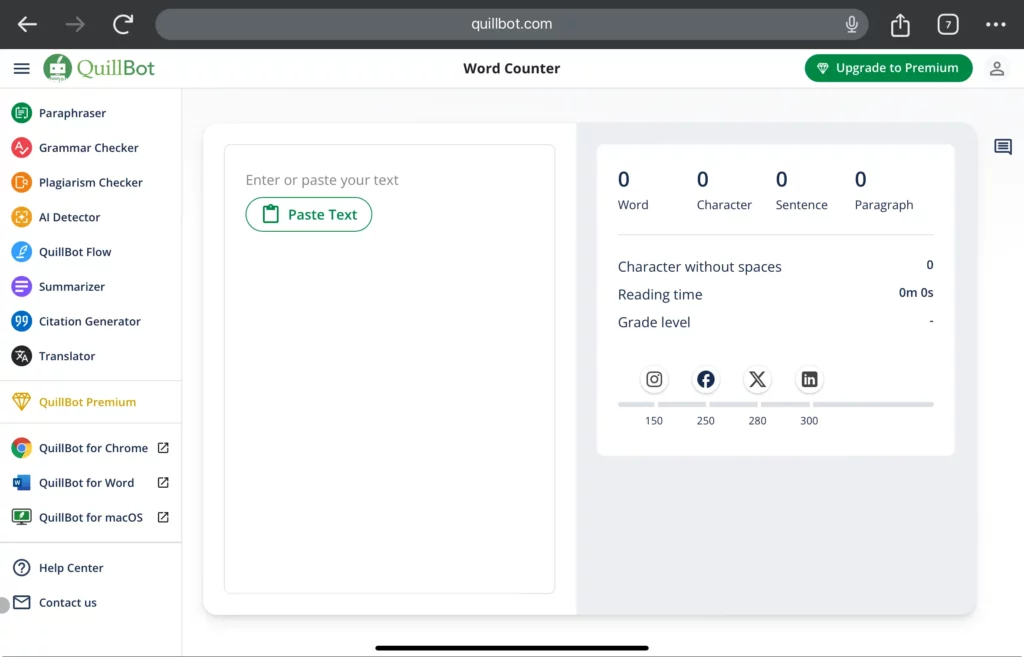The image size is (1024, 657).
Task: Click the quillbot.com address bar
Action: [x=511, y=24]
